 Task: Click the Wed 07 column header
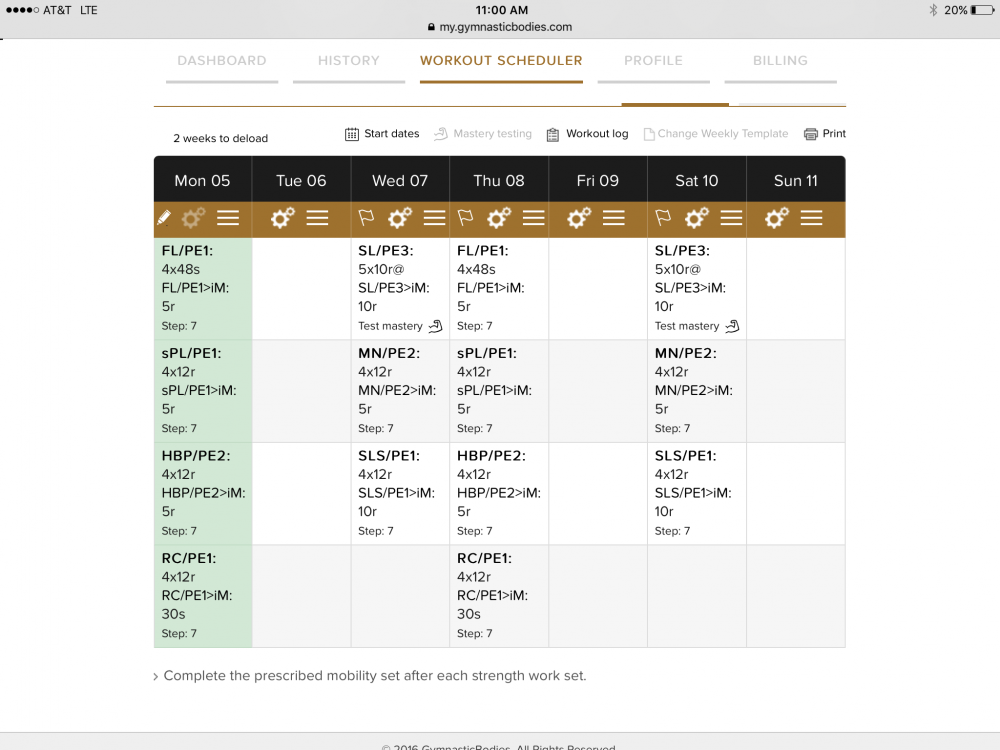click(x=400, y=180)
